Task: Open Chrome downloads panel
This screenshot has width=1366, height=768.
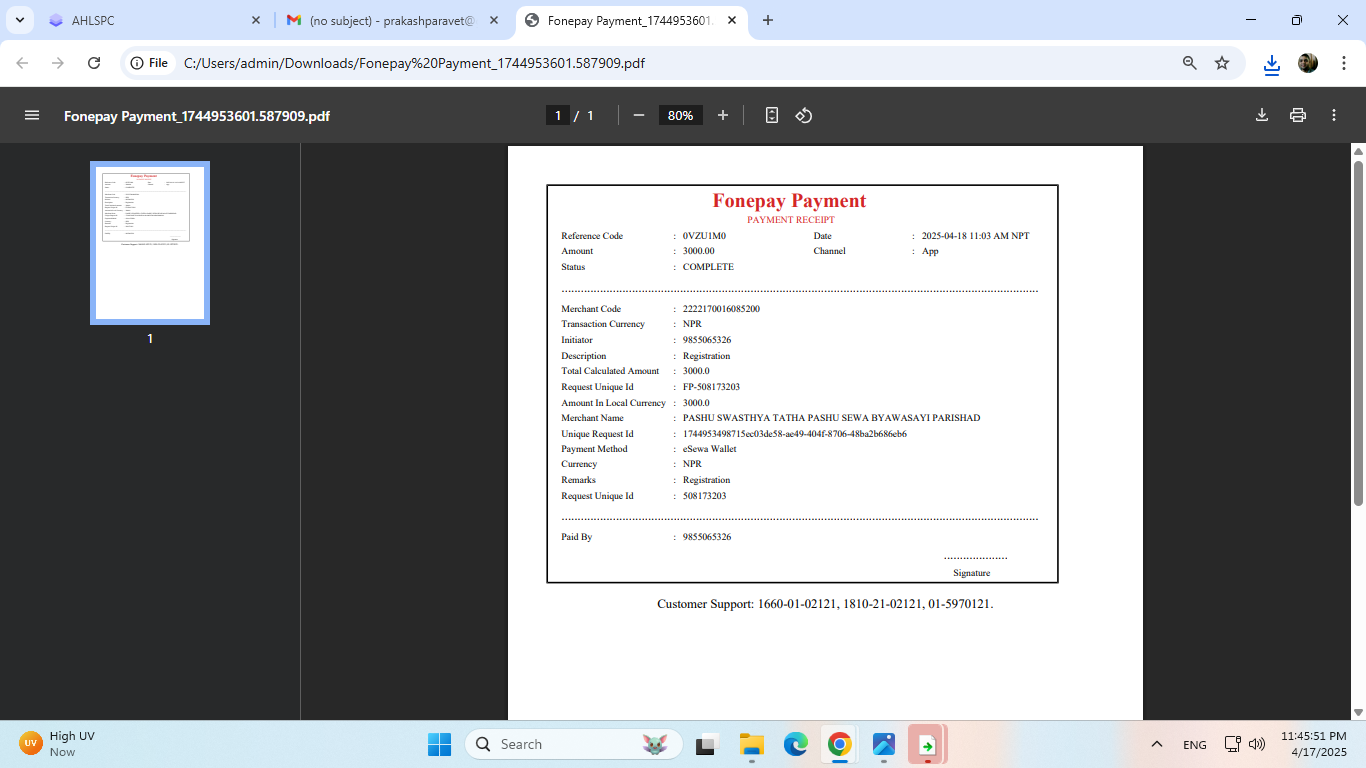Action: point(1272,64)
